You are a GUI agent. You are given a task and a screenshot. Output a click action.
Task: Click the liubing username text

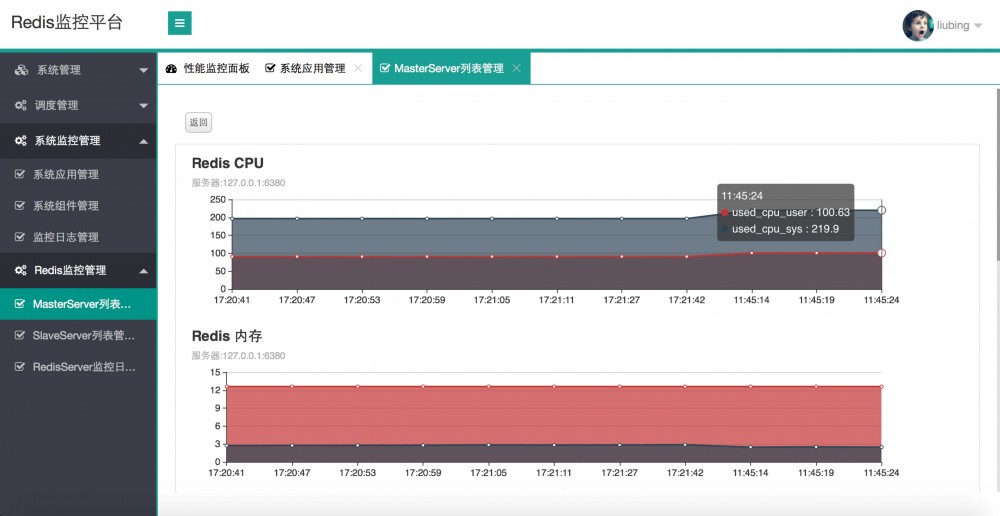(x=953, y=26)
